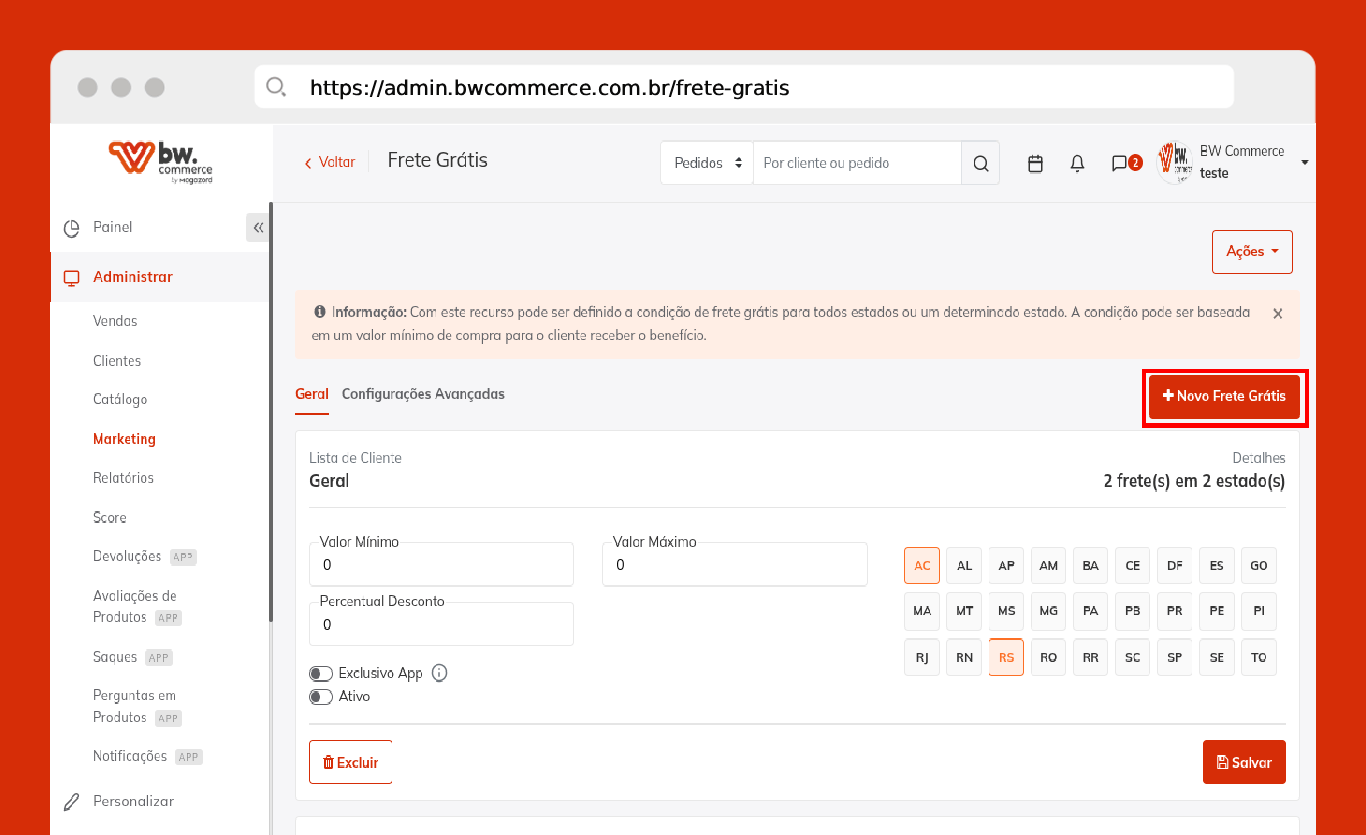Toggle the Exclusivo App switch
1366x835 pixels.
click(x=321, y=674)
